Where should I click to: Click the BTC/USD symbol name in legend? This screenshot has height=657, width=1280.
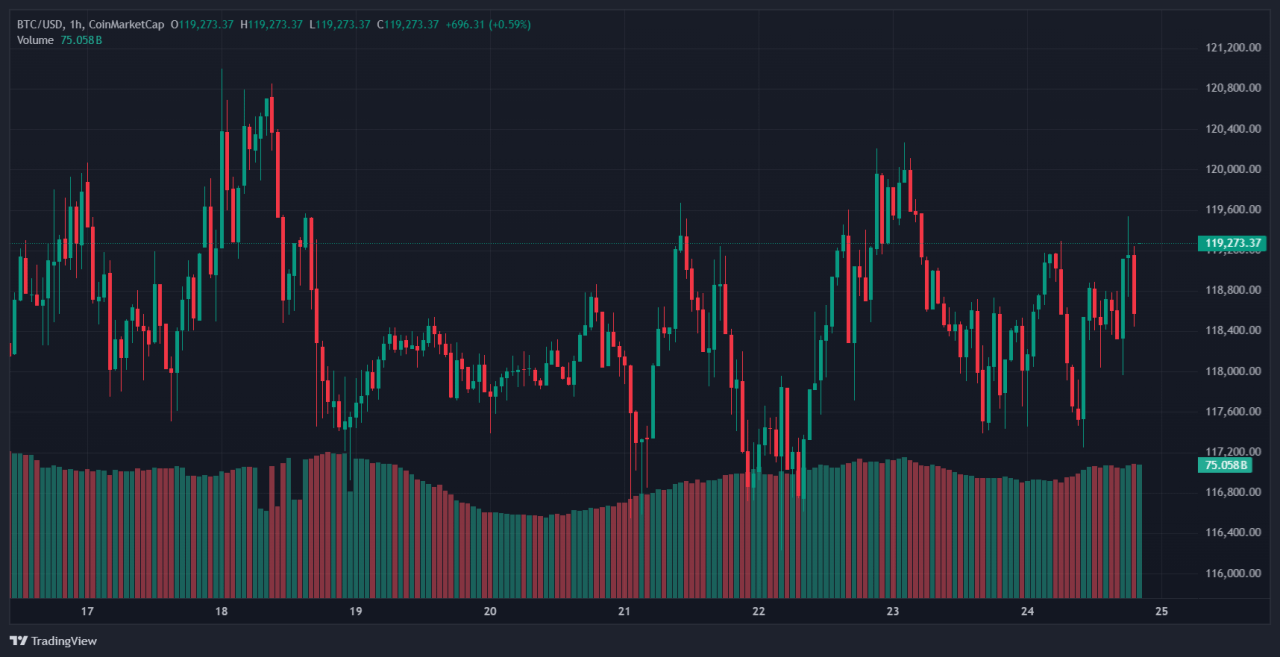[38, 24]
